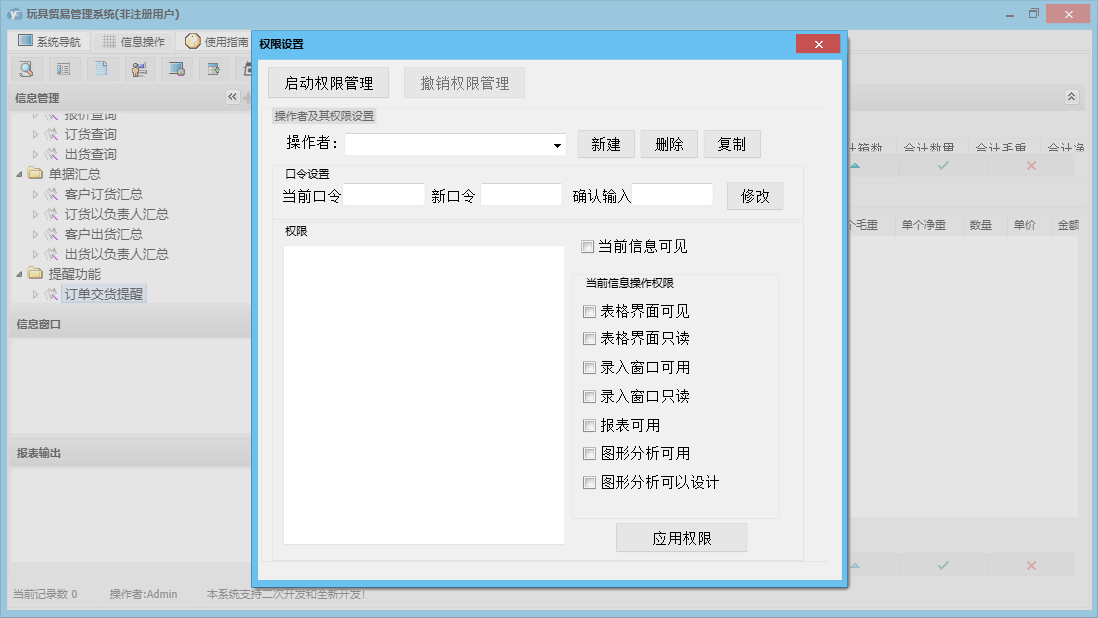Click 新建 to create an operator
Image resolution: width=1098 pixels, height=618 pixels.
[x=606, y=144]
